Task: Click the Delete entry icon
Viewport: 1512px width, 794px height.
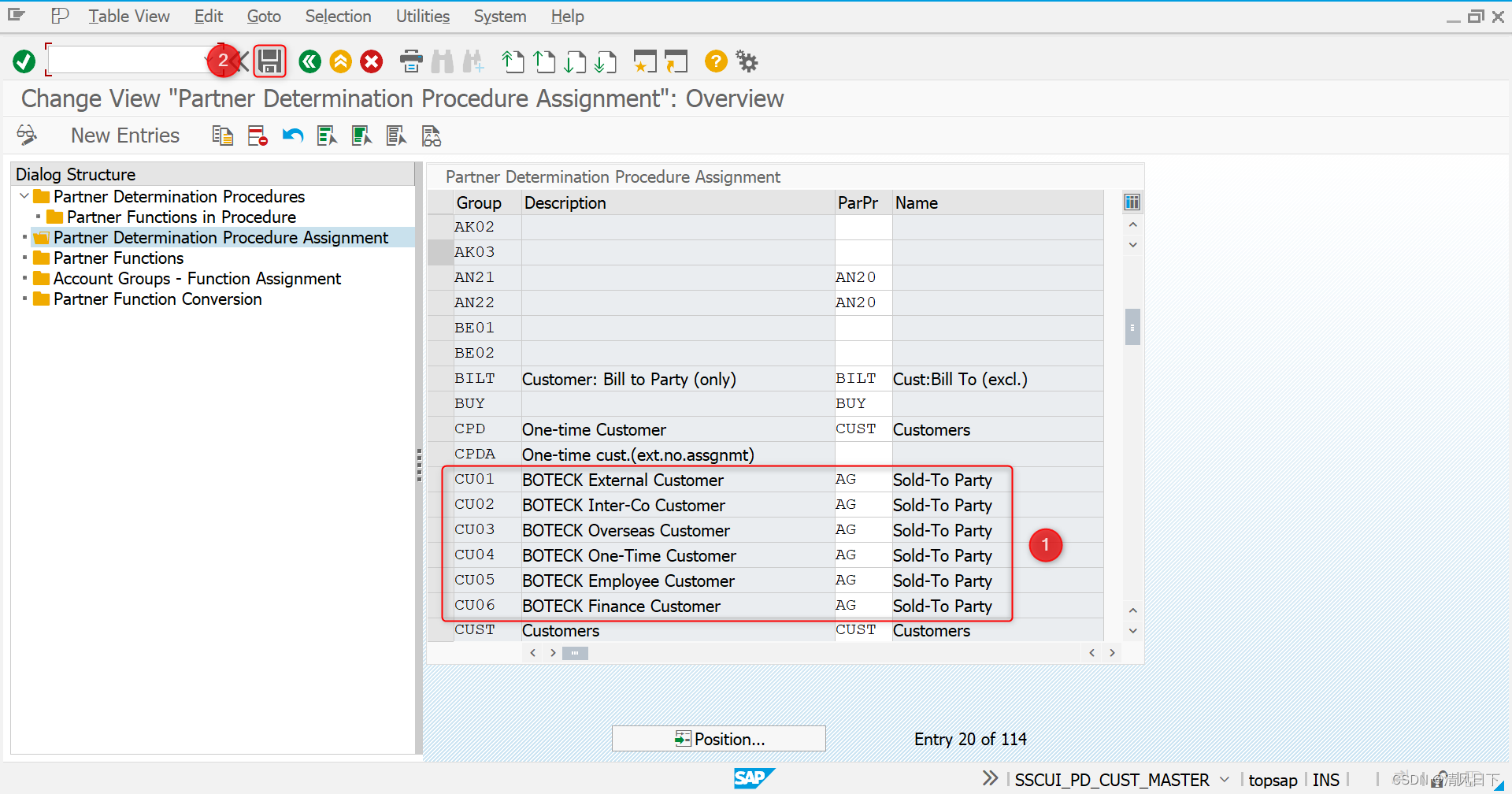Action: [x=257, y=135]
